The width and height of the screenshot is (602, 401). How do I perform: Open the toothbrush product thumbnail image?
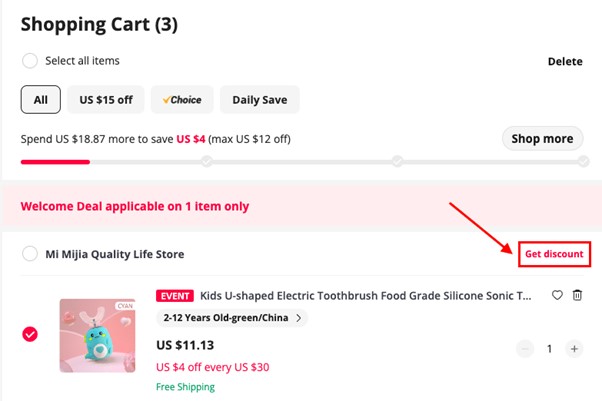coord(98,335)
